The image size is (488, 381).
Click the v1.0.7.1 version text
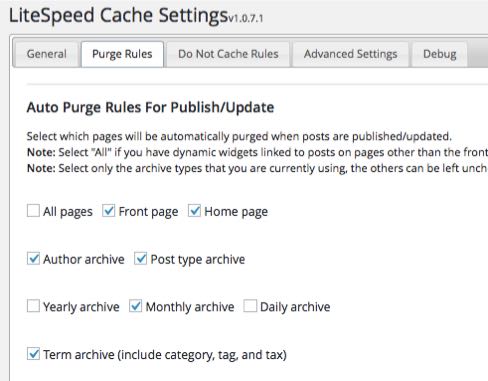246,19
